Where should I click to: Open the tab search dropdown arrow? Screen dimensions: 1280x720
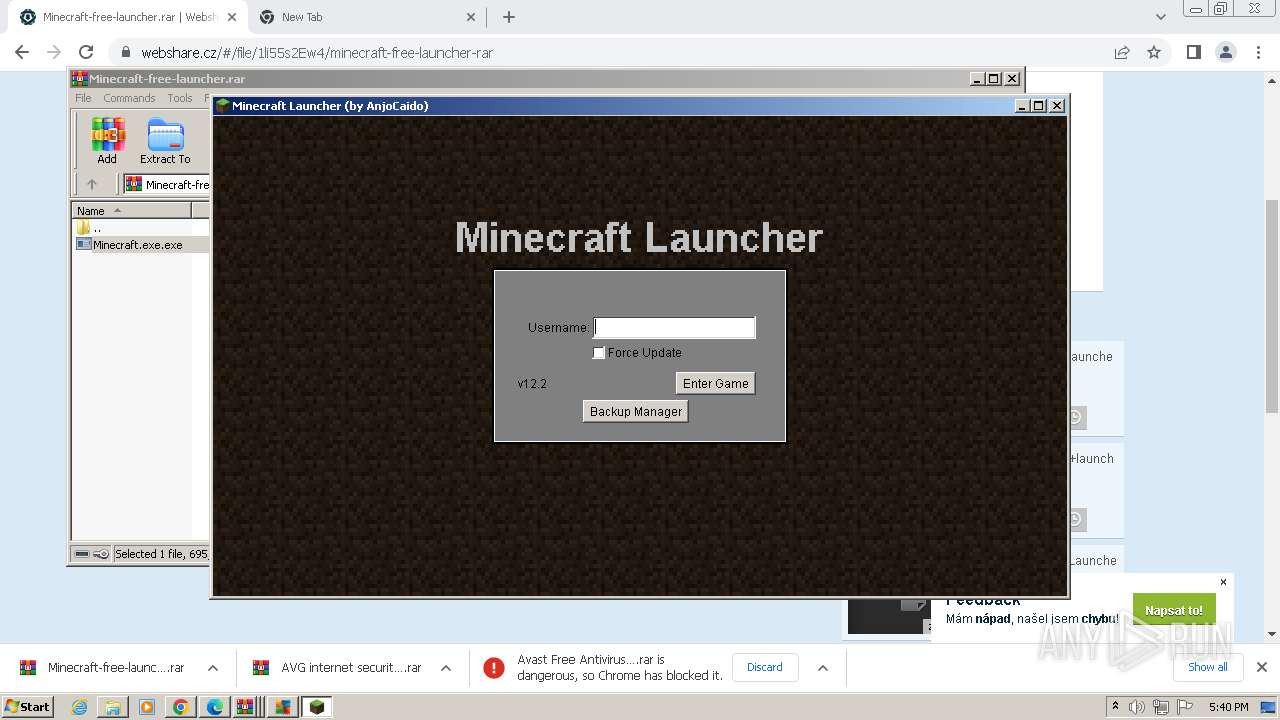(1160, 17)
